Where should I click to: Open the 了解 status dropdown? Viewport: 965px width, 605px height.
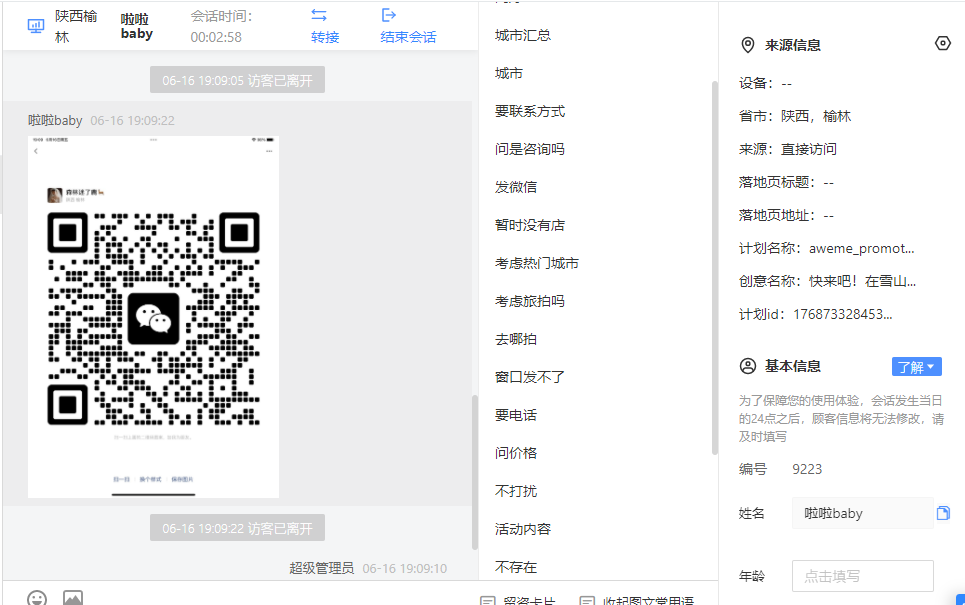coord(916,367)
